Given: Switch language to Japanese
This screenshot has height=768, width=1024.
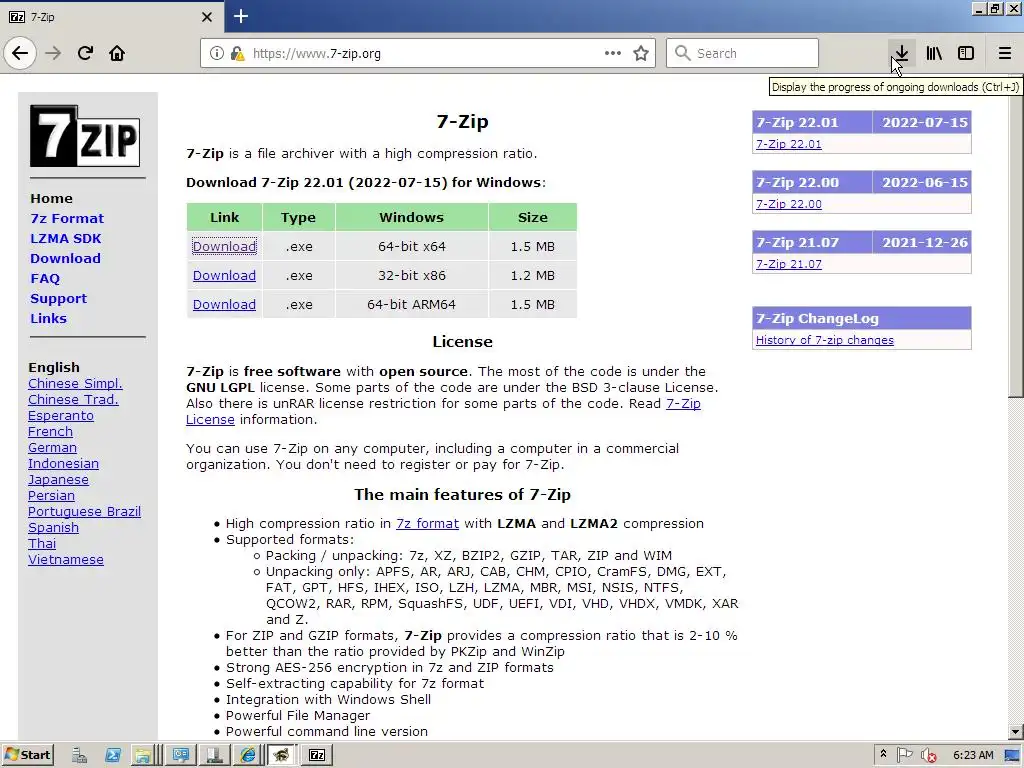Looking at the screenshot, I should point(58,480).
